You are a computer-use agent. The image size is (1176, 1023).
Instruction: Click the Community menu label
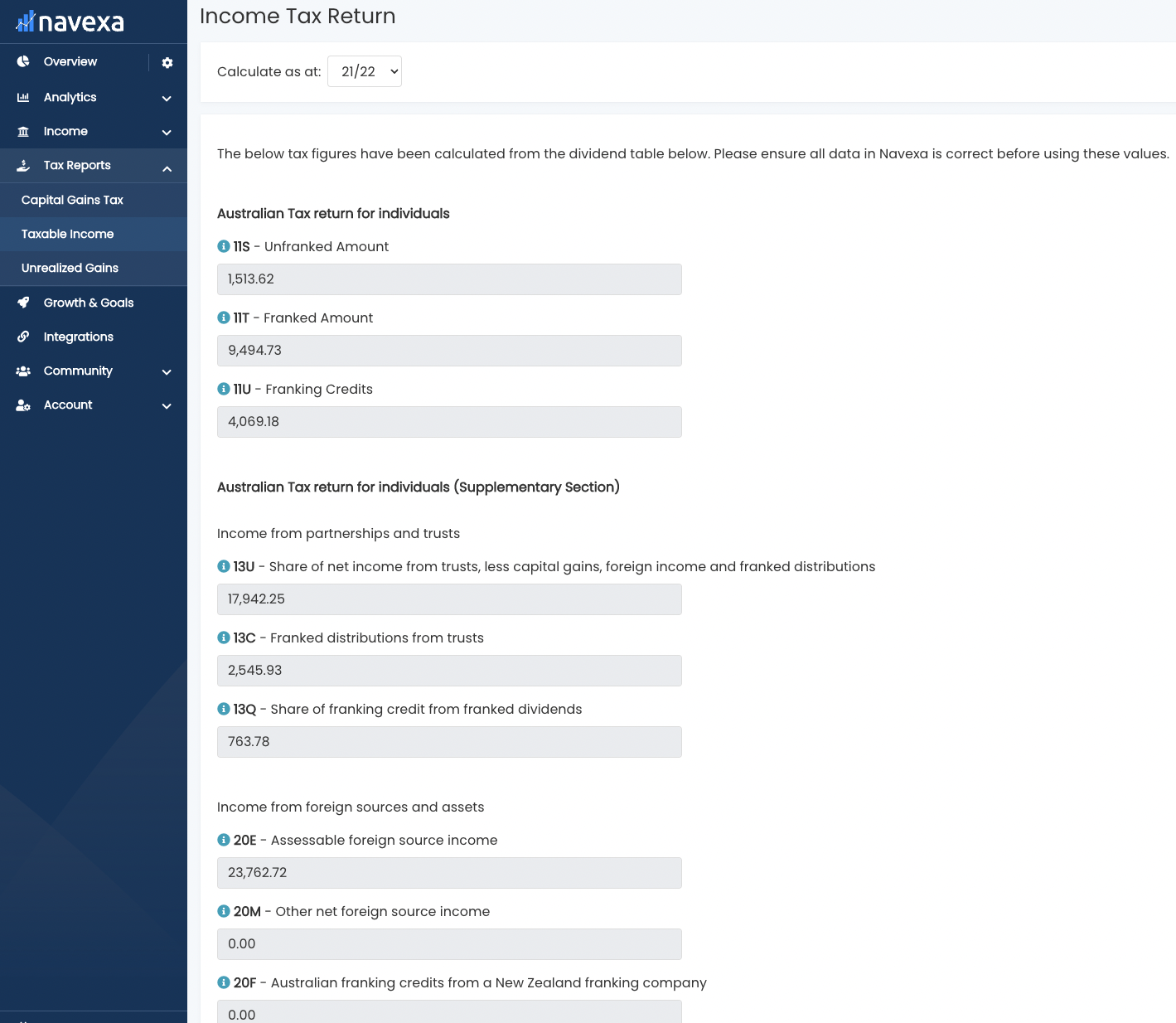pos(78,371)
